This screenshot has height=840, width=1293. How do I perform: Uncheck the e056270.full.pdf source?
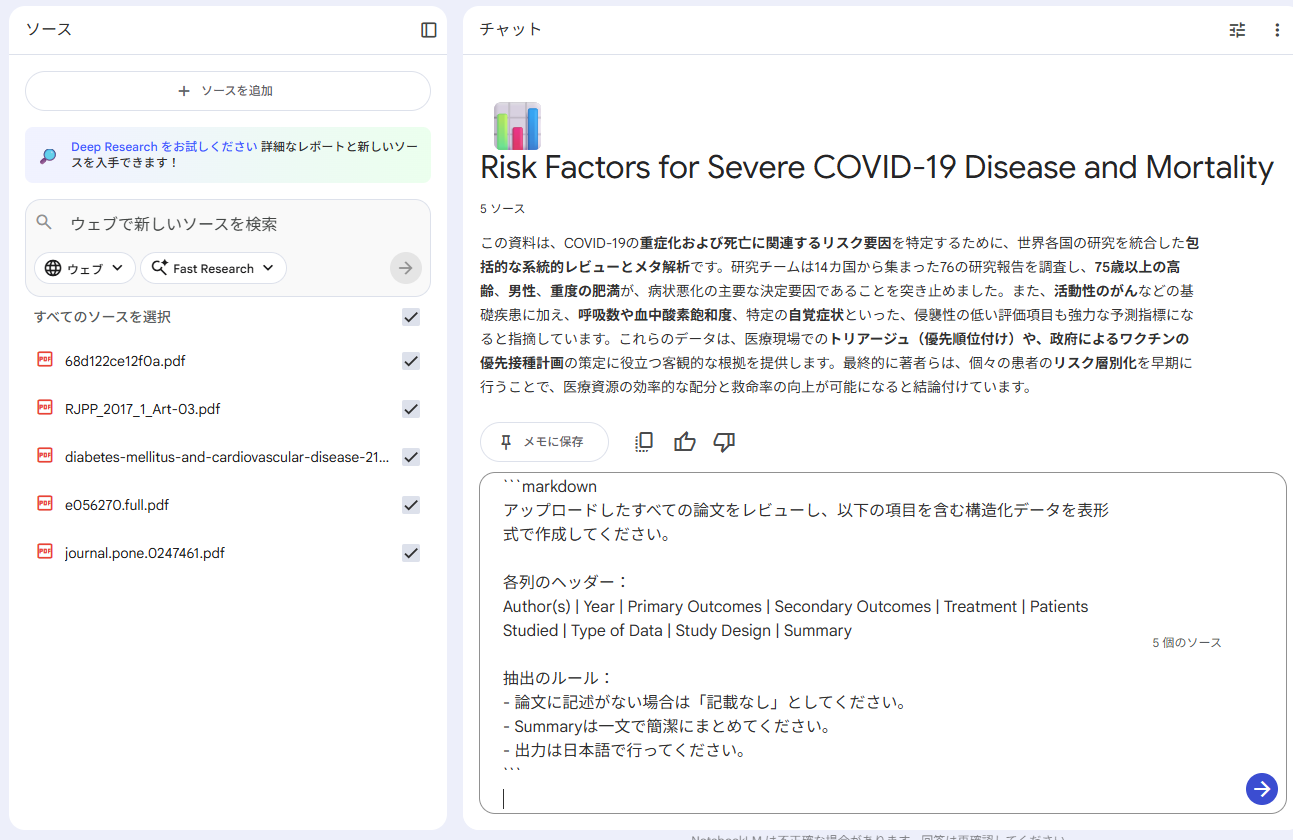[x=411, y=505]
